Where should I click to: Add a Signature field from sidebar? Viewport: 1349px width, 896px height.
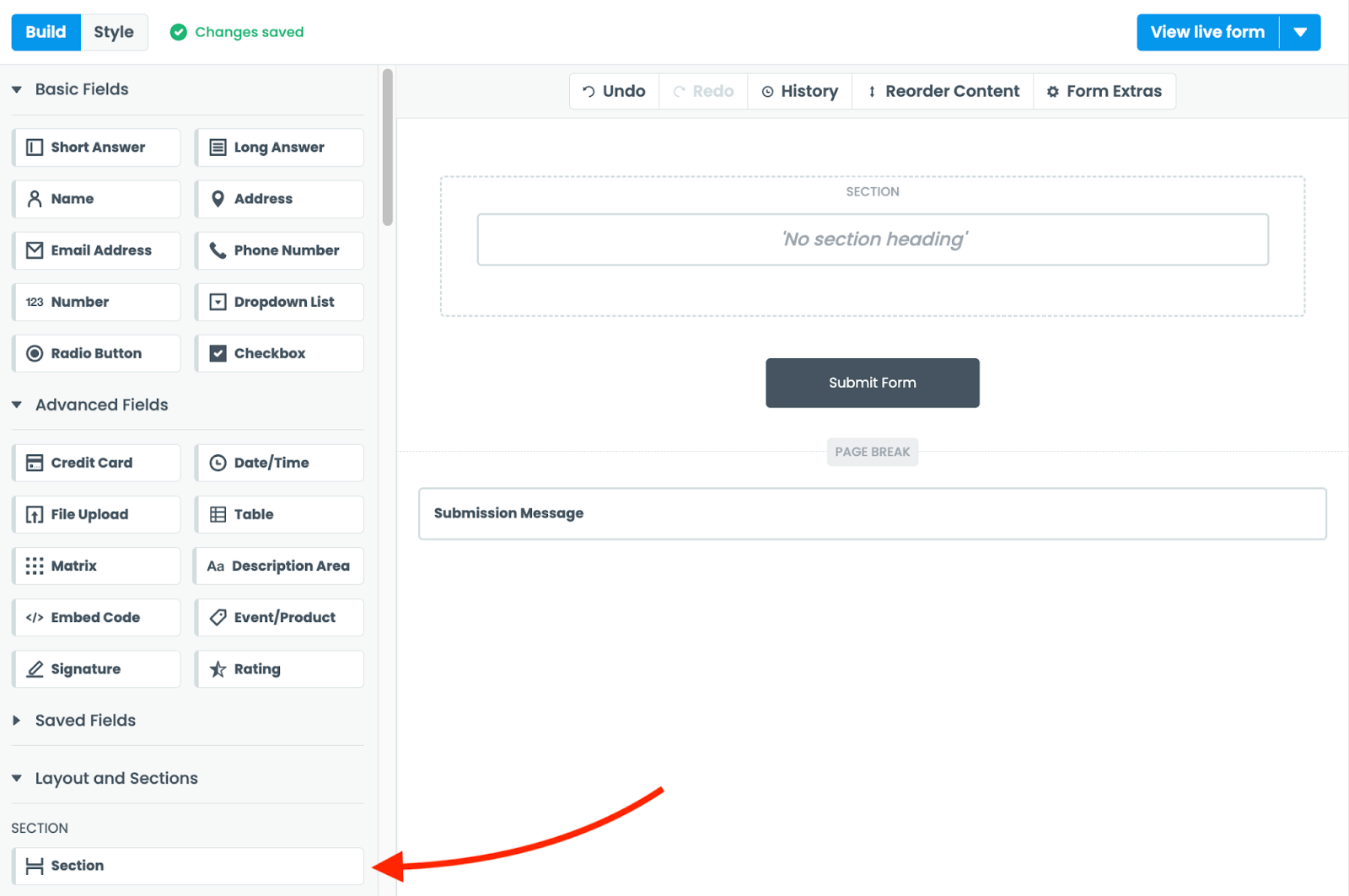[x=97, y=668]
